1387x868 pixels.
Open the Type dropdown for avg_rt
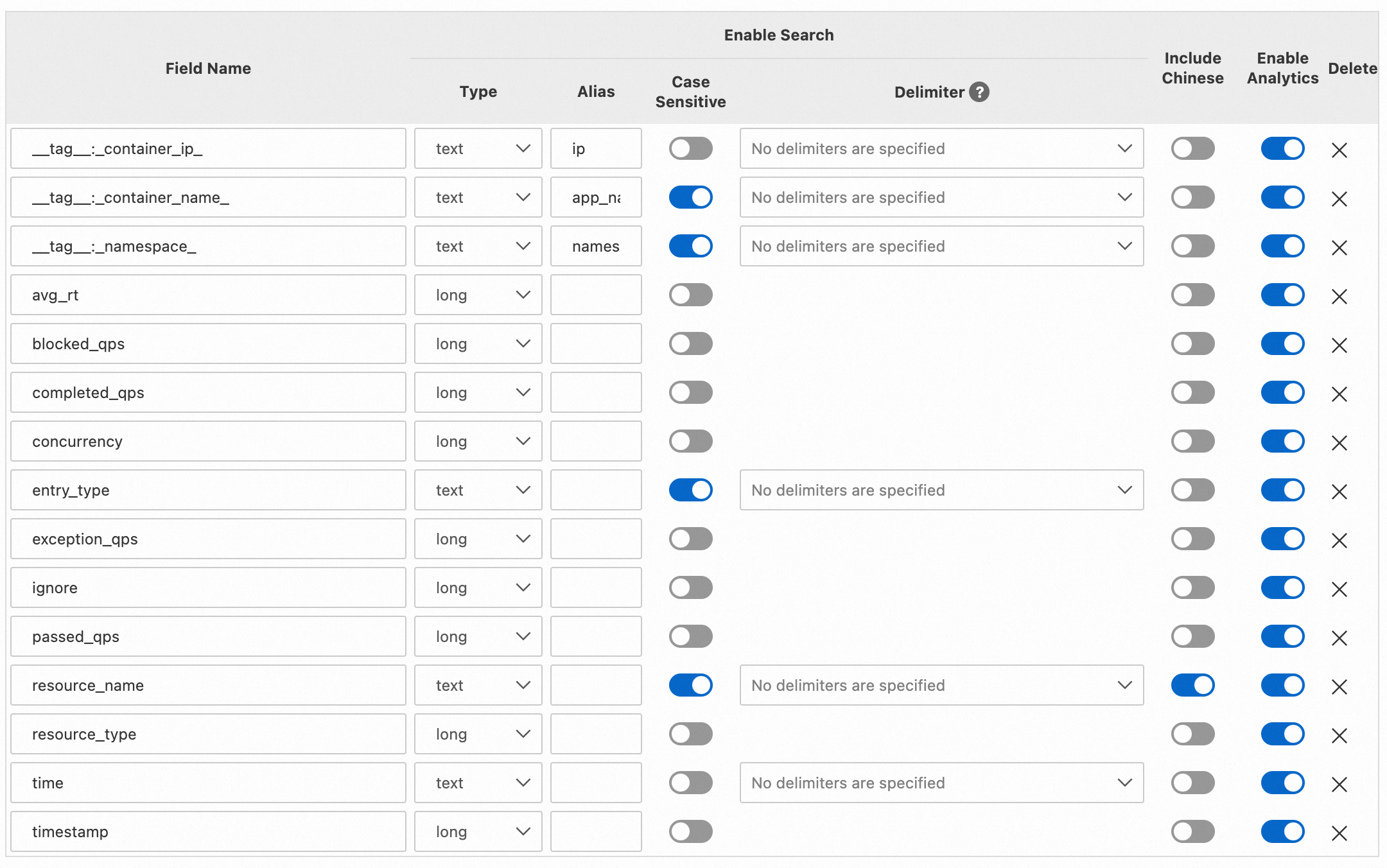point(478,295)
